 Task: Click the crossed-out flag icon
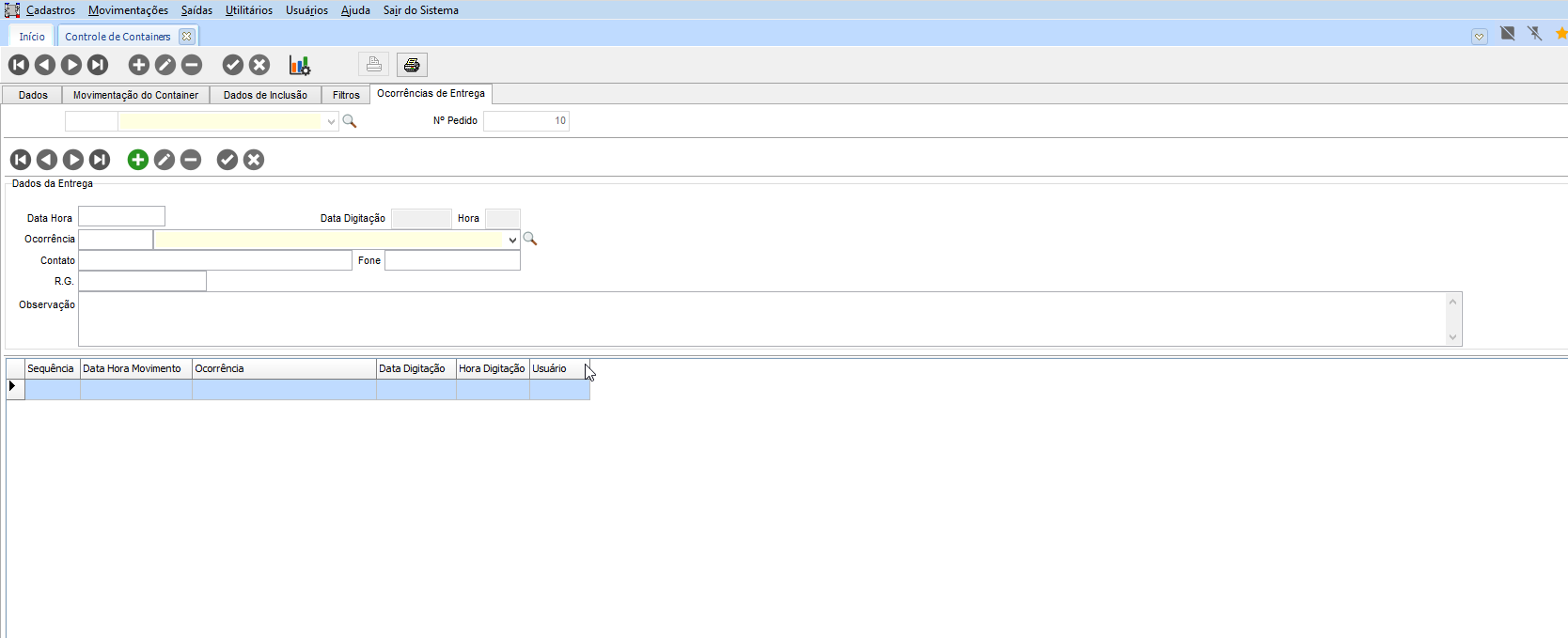coord(1508,34)
